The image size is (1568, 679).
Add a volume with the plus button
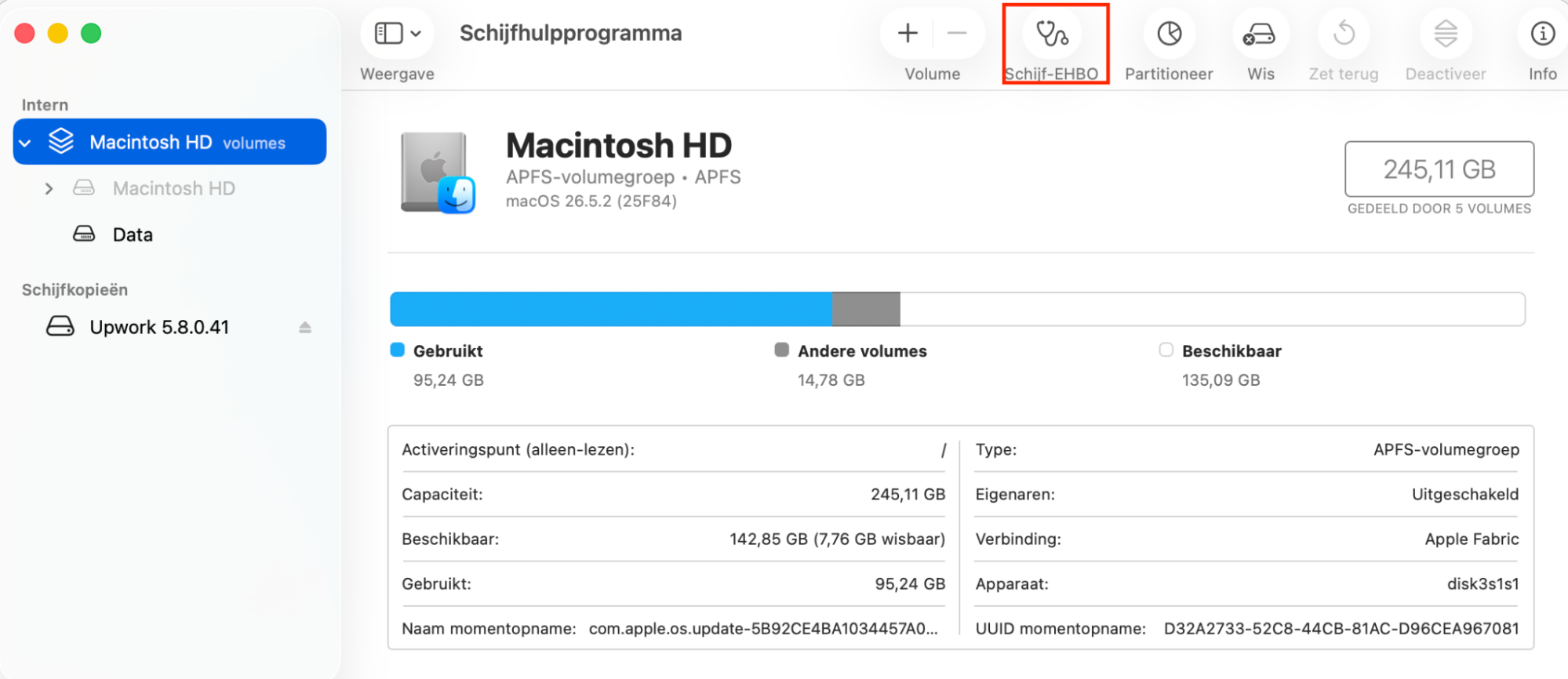click(x=908, y=33)
